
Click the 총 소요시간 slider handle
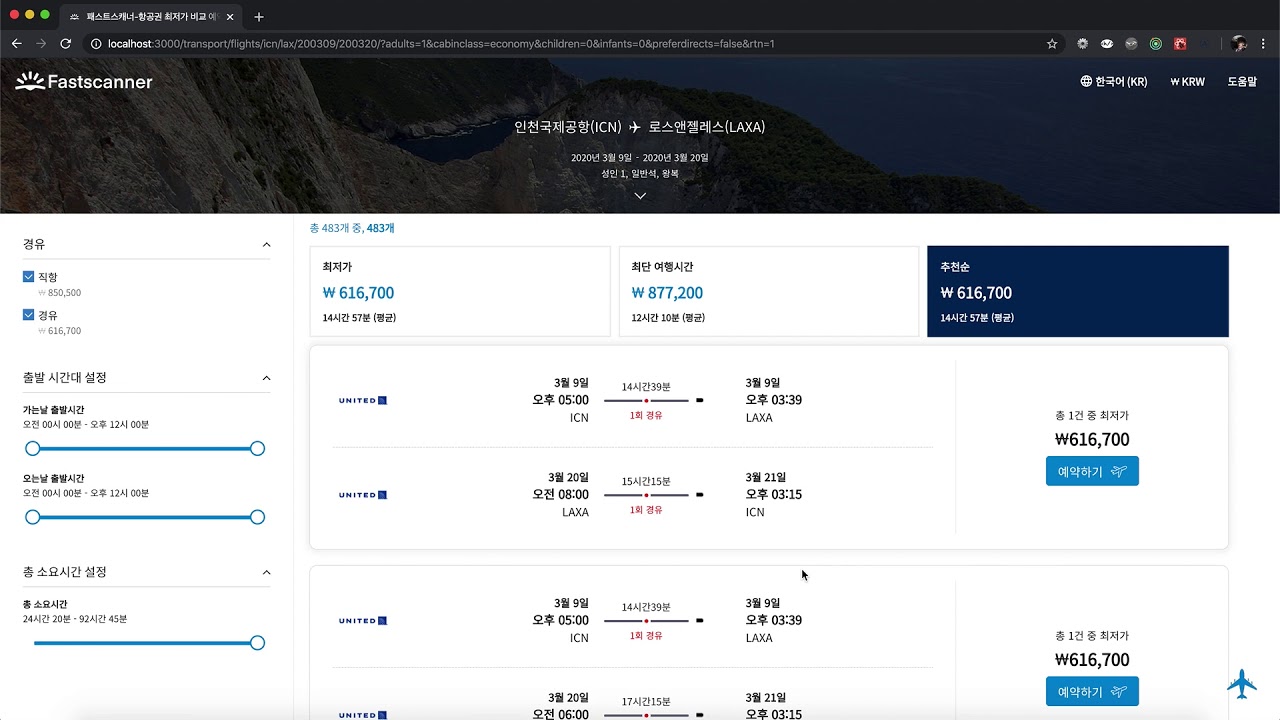(257, 643)
